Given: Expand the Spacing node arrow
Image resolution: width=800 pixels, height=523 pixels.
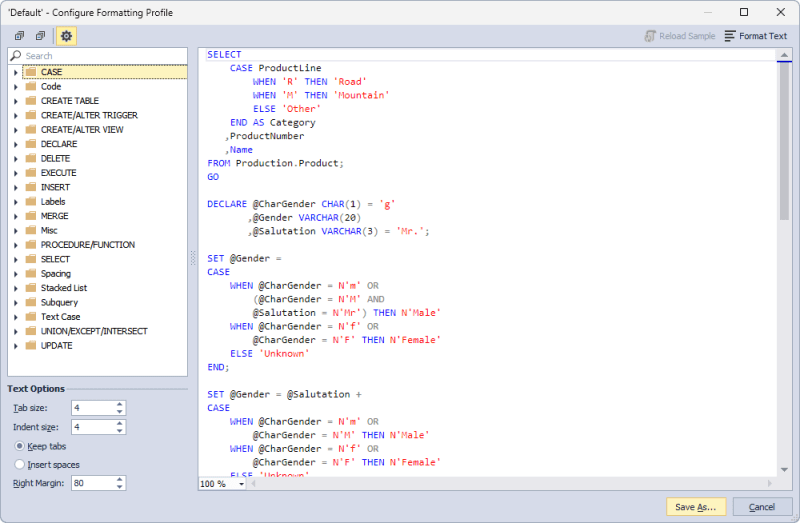Looking at the screenshot, I should (15, 273).
